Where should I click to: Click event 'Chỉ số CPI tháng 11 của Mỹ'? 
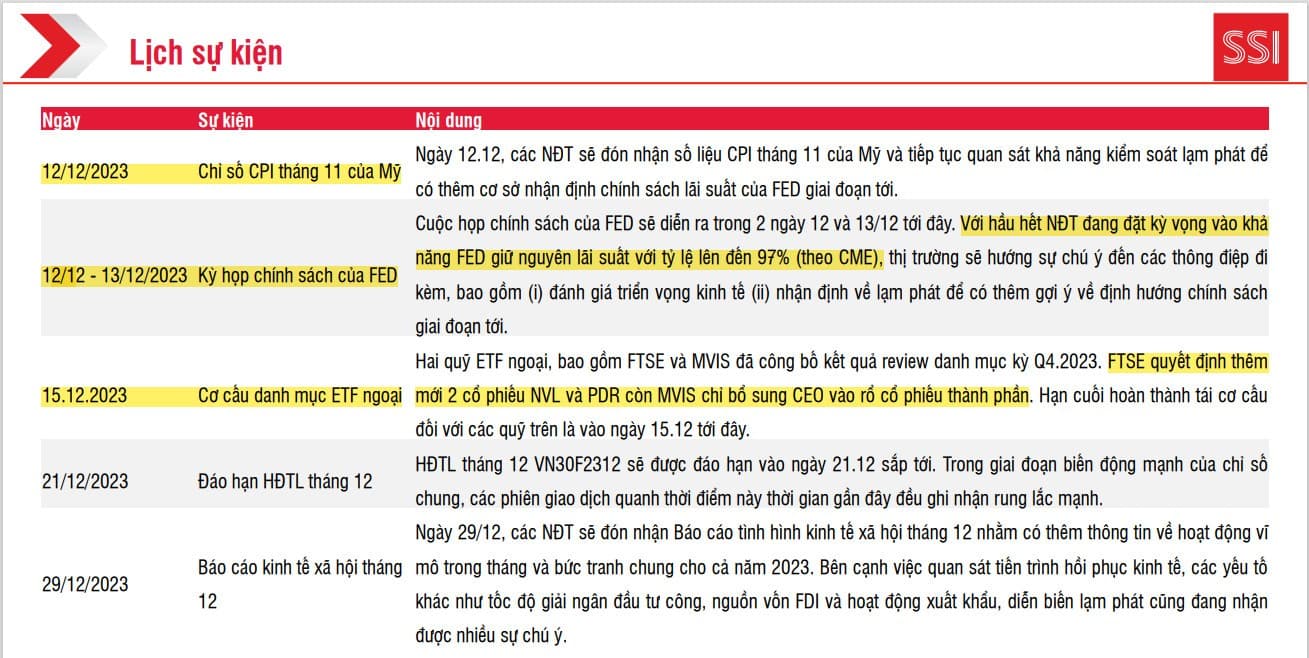pyautogui.click(x=298, y=172)
